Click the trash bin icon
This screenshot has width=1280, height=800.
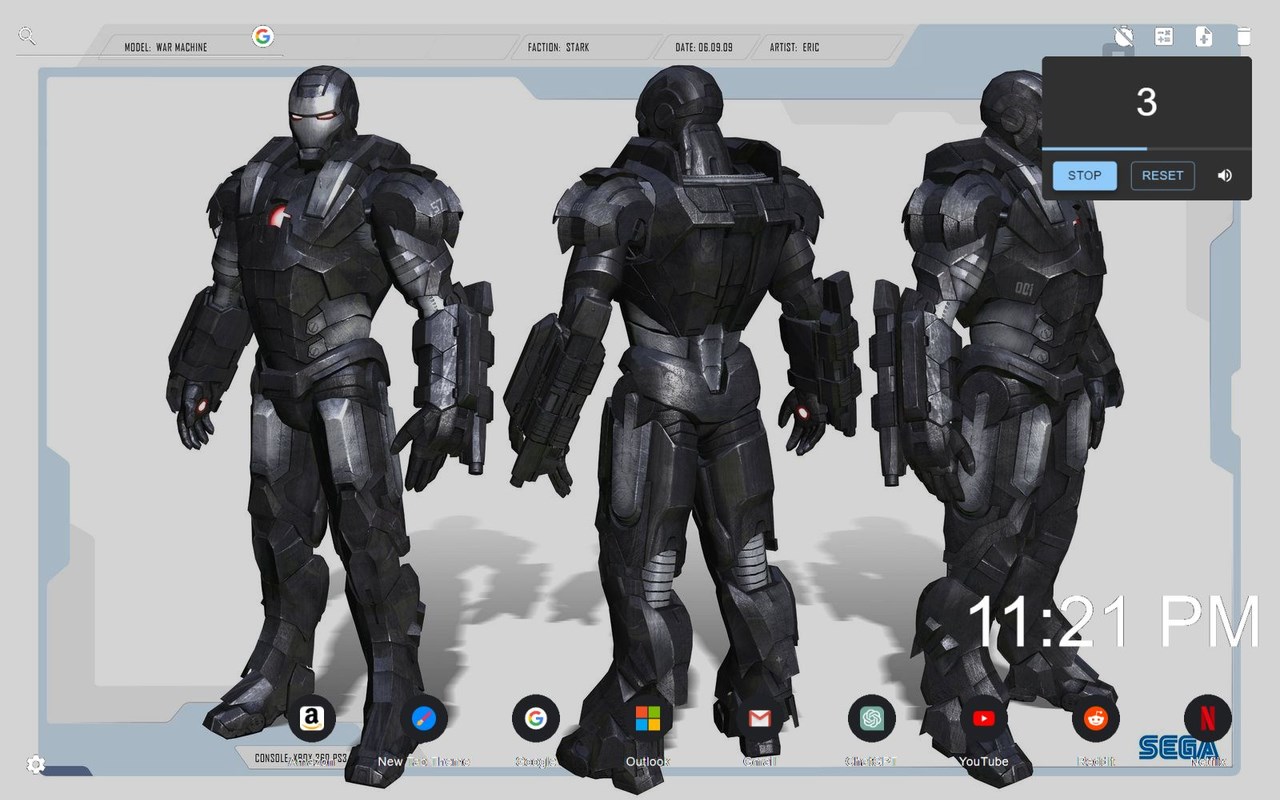pos(1244,37)
